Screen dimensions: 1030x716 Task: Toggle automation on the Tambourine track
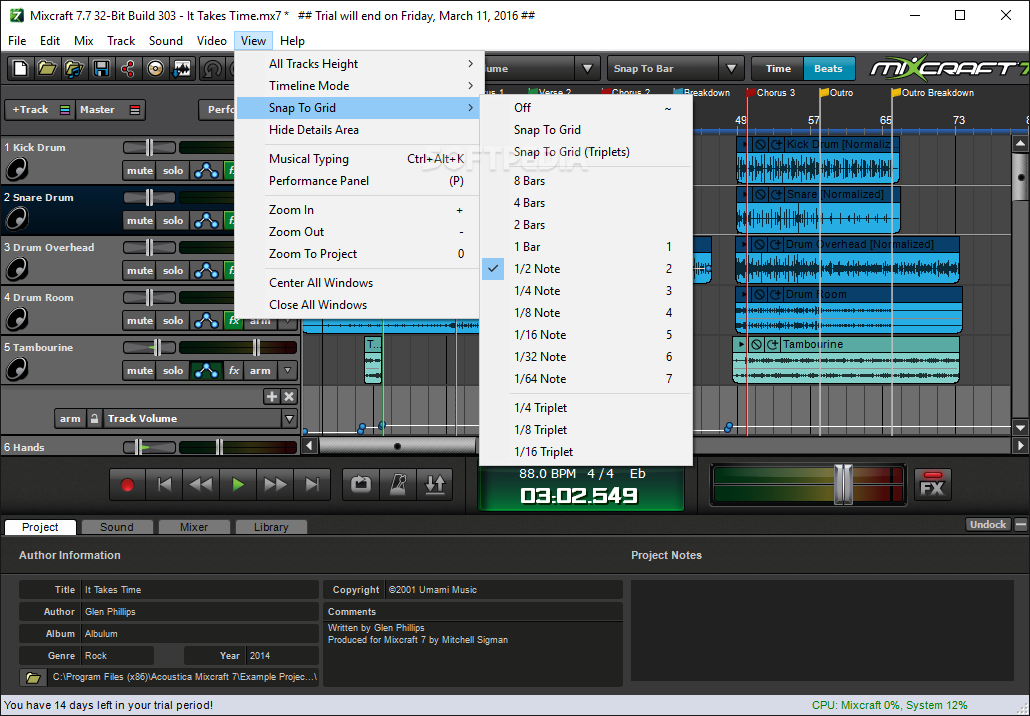click(206, 370)
